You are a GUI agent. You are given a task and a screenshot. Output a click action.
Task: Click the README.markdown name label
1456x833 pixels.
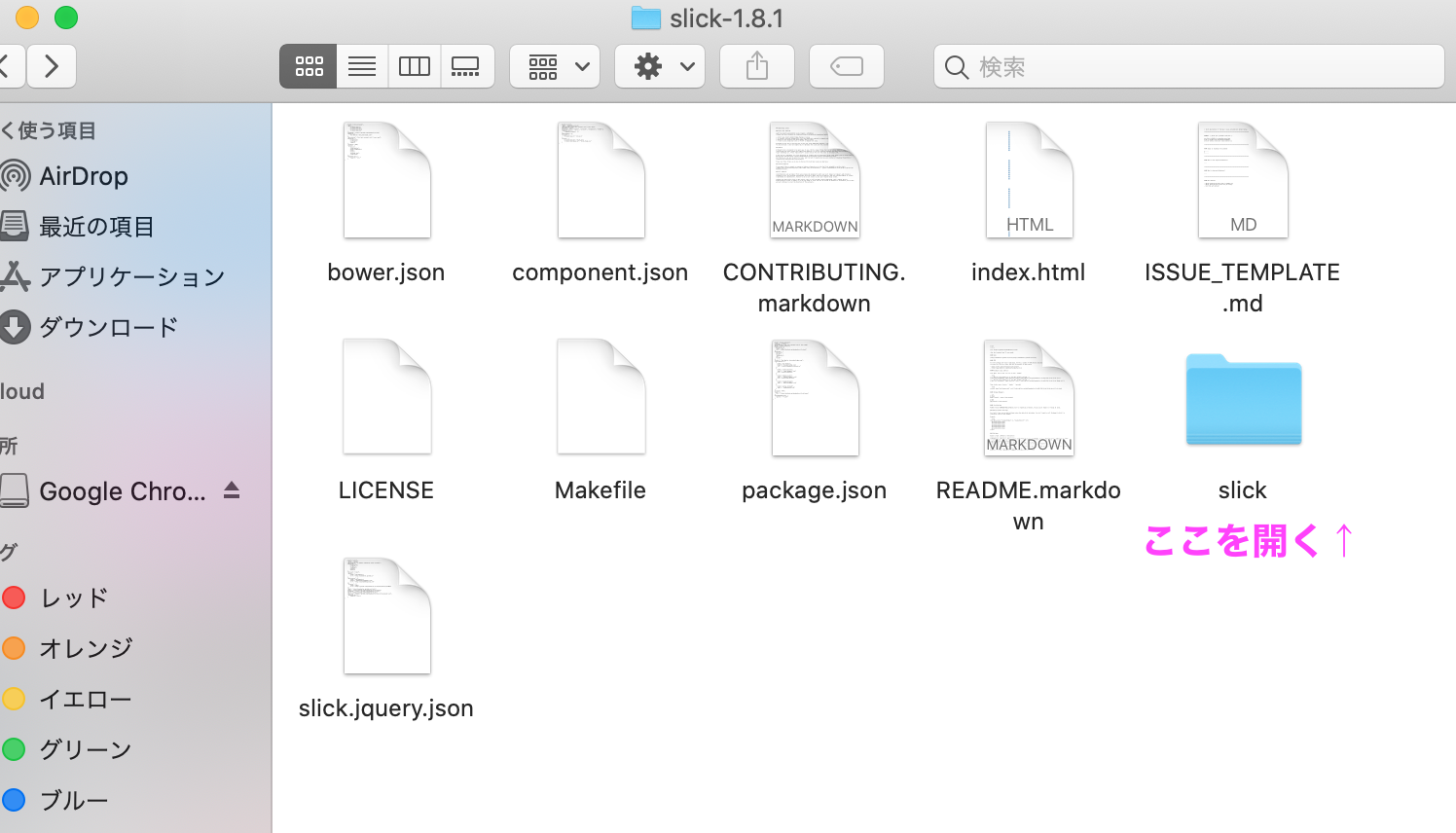point(1029,506)
